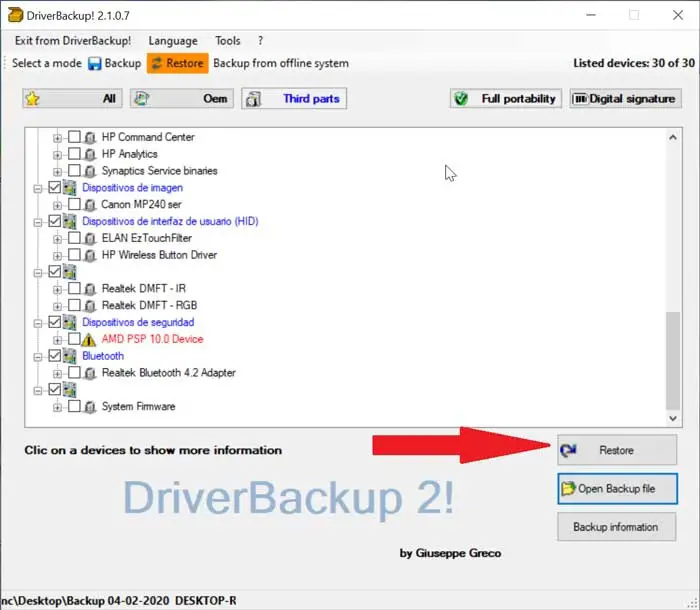This screenshot has height=610, width=700.
Task: Check the Synaptics Service binaries checkbox
Action: (x=74, y=170)
